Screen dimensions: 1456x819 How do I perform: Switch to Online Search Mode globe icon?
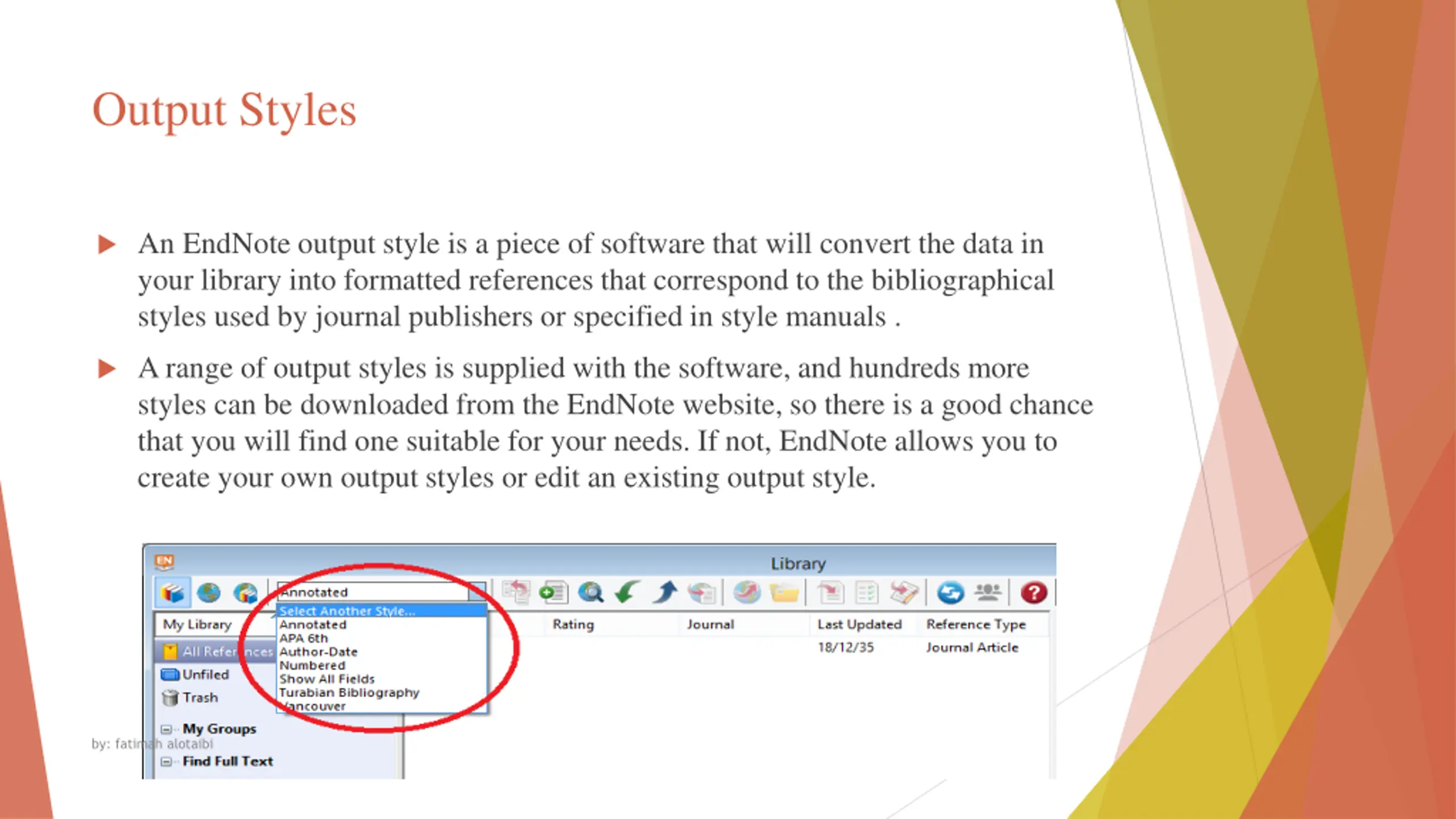click(x=209, y=593)
